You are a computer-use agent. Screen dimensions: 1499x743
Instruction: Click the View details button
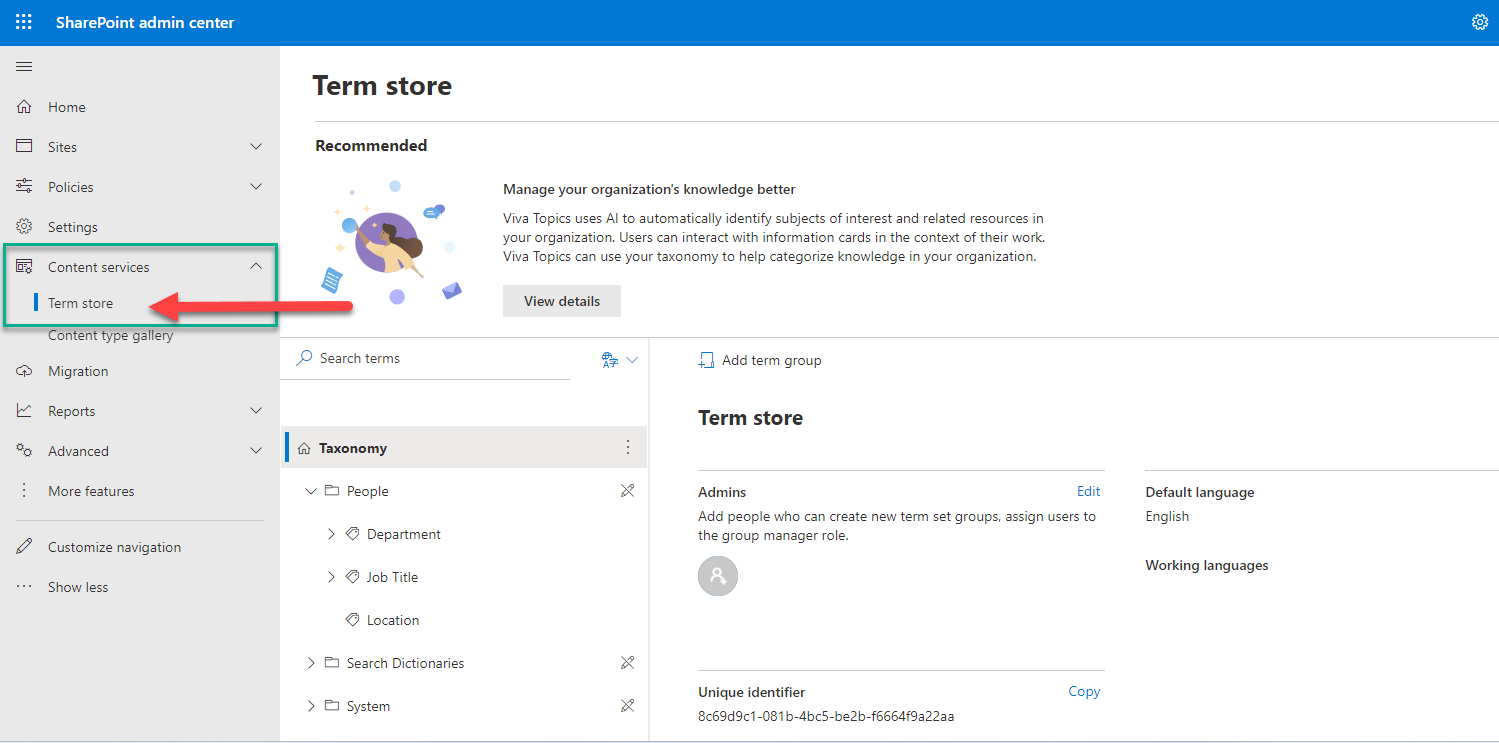tap(562, 301)
